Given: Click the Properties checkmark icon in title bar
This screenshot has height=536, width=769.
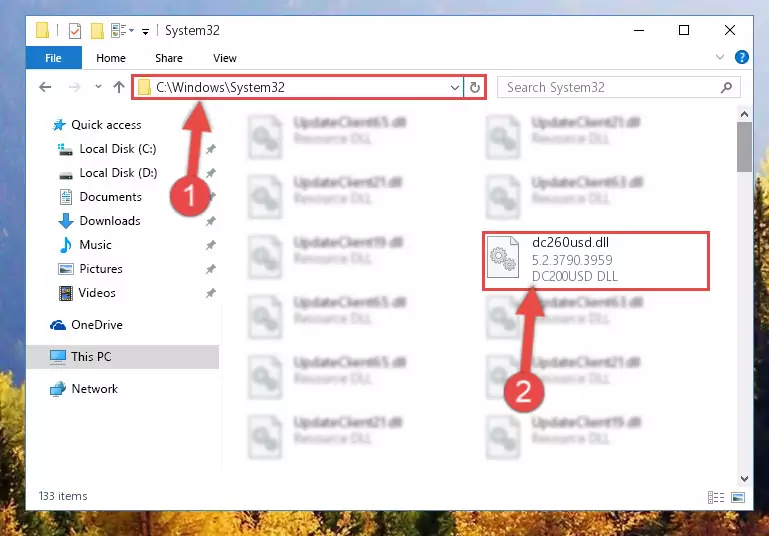Looking at the screenshot, I should [x=75, y=31].
